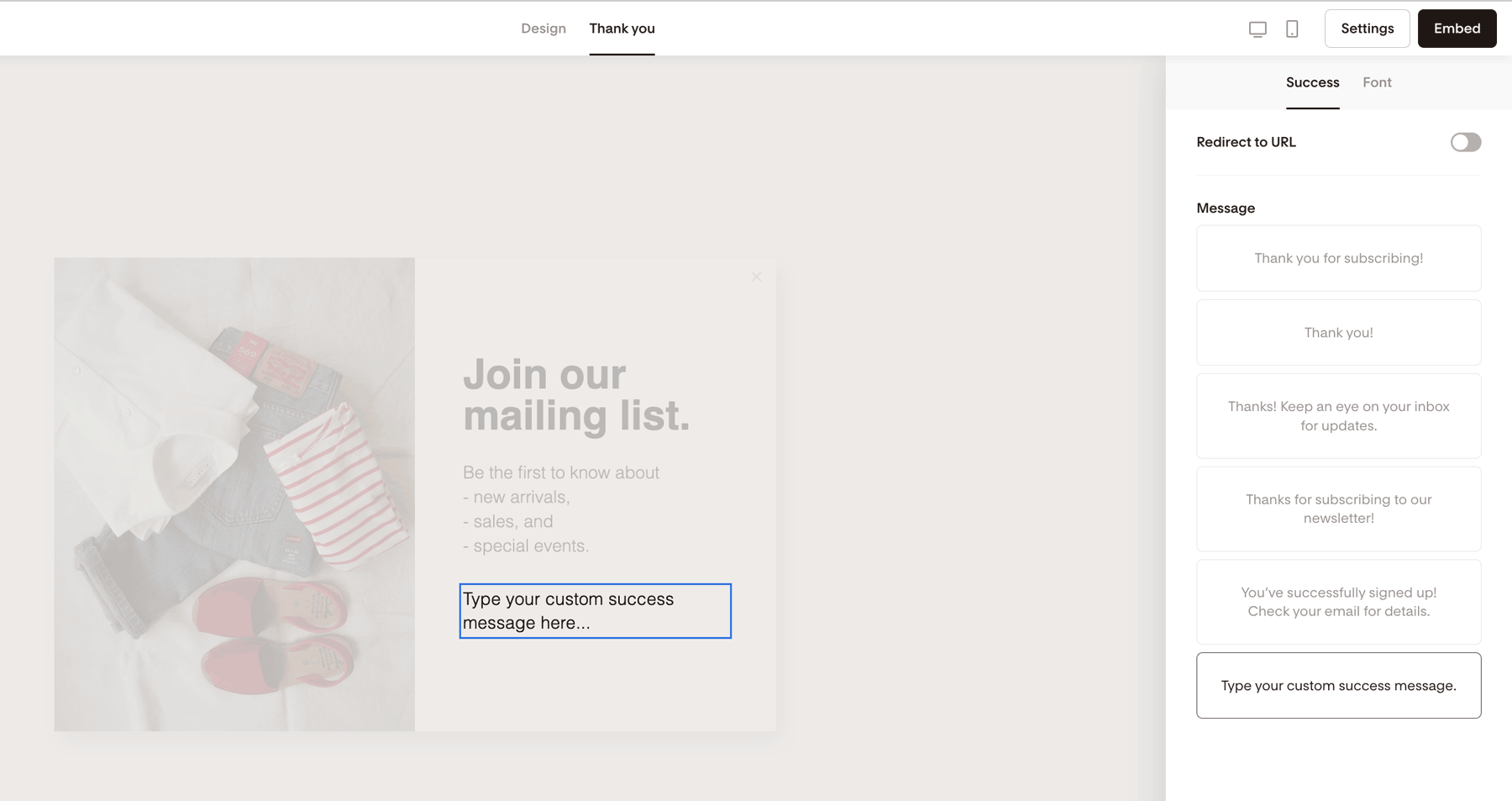Click the Embed button
This screenshot has width=1512, height=801.
(1457, 29)
